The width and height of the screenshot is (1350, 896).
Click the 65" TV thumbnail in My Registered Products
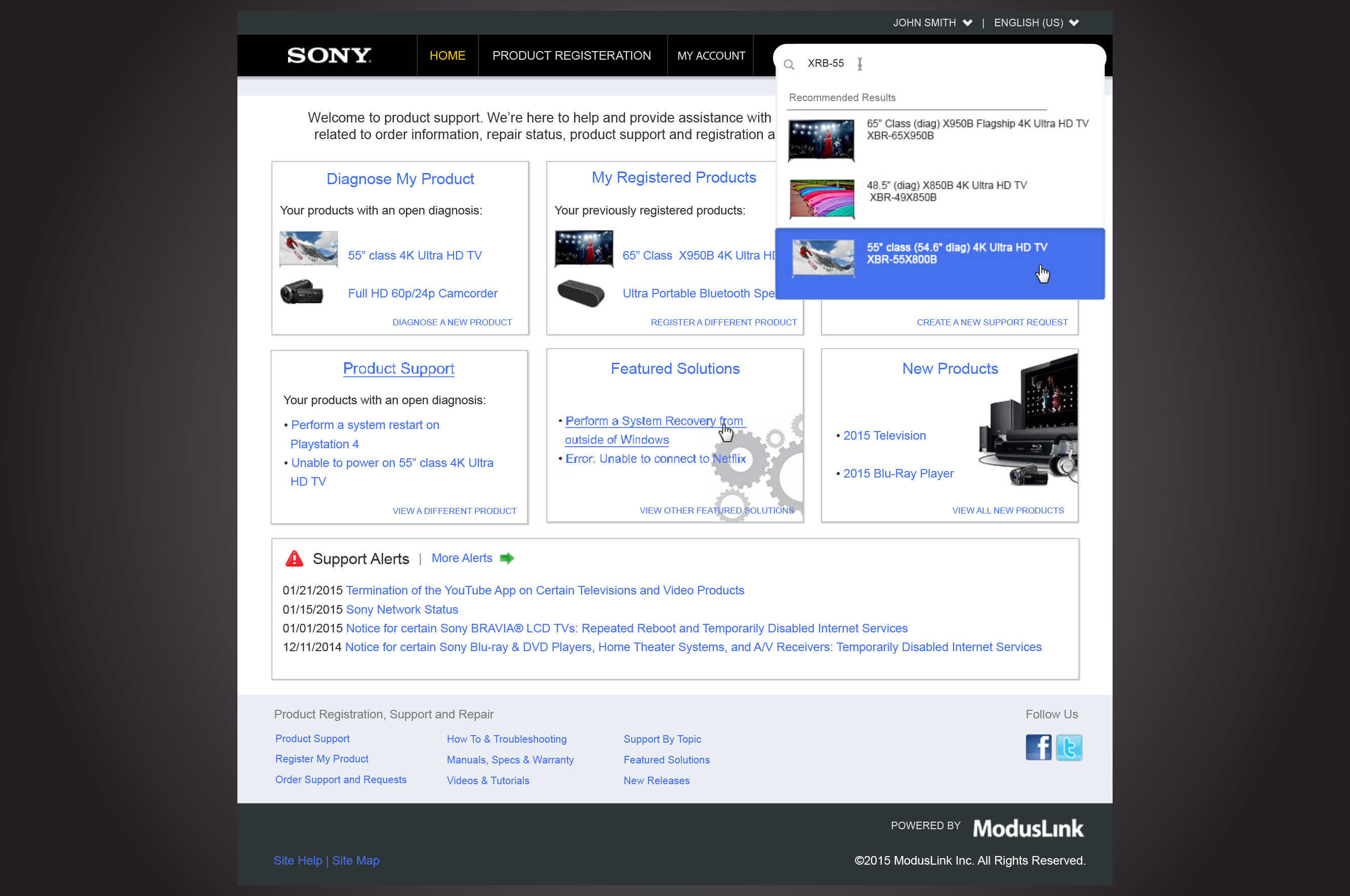click(x=584, y=248)
